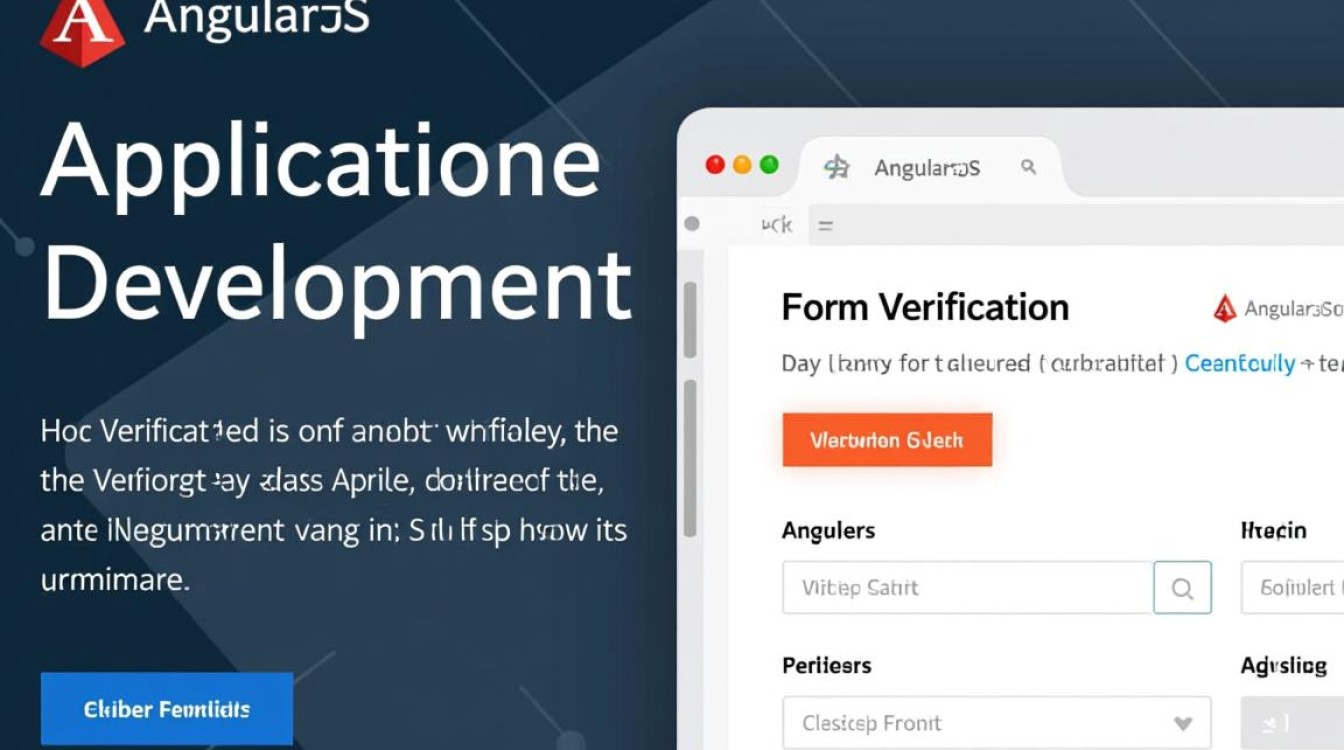The image size is (1344, 750).
Task: Click the yellow traffic light dot on the mock browser
Action: [742, 164]
